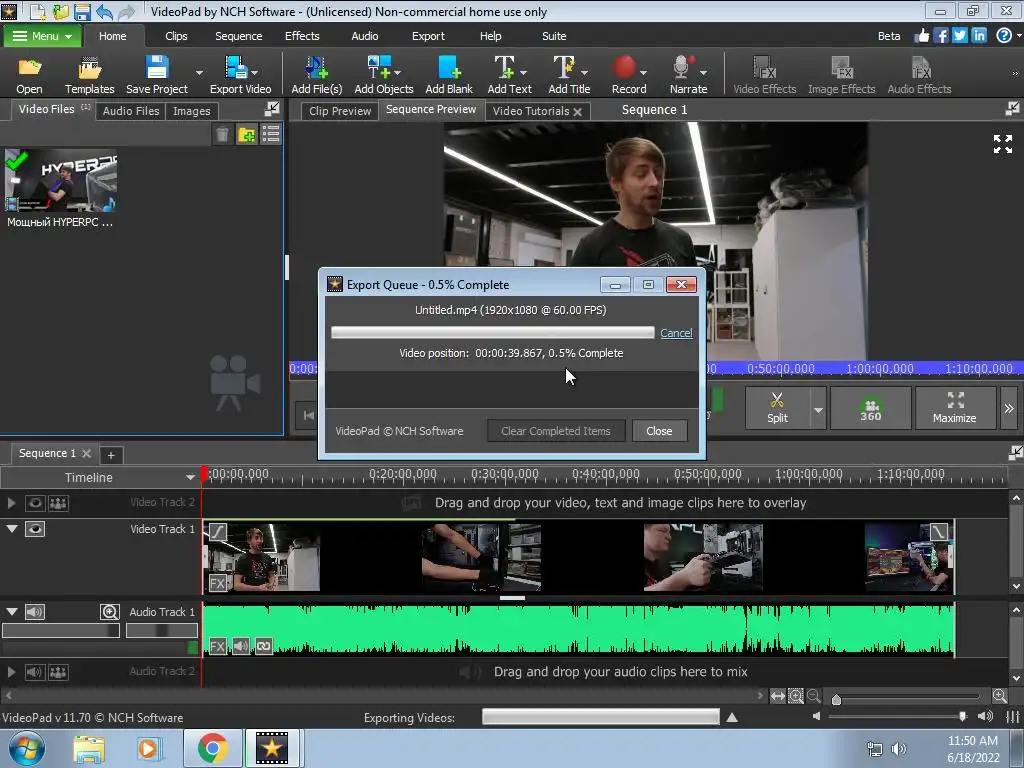
Task: Switch the bin to list view icon
Action: (x=270, y=135)
